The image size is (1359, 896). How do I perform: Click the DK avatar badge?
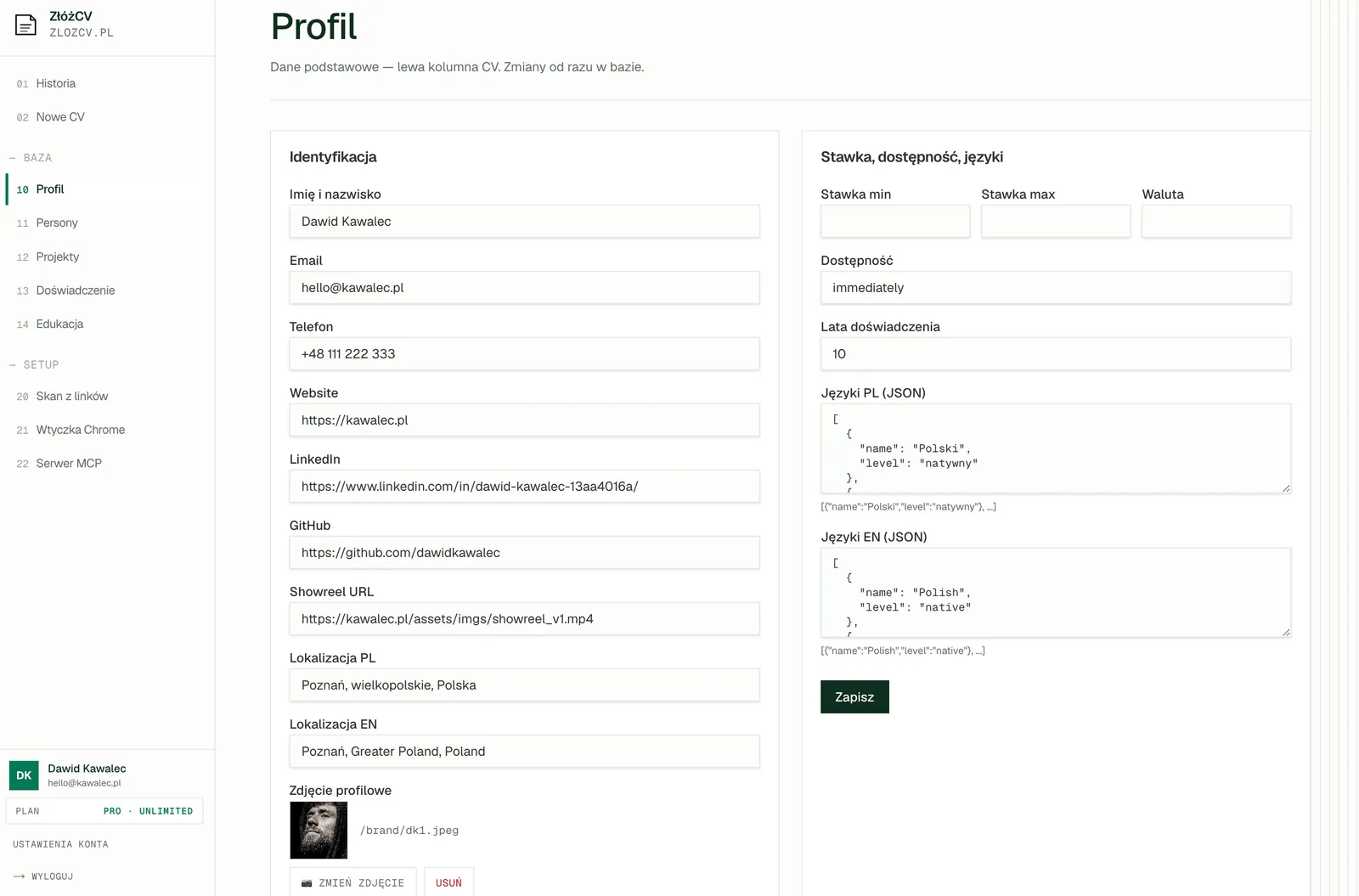(x=24, y=775)
